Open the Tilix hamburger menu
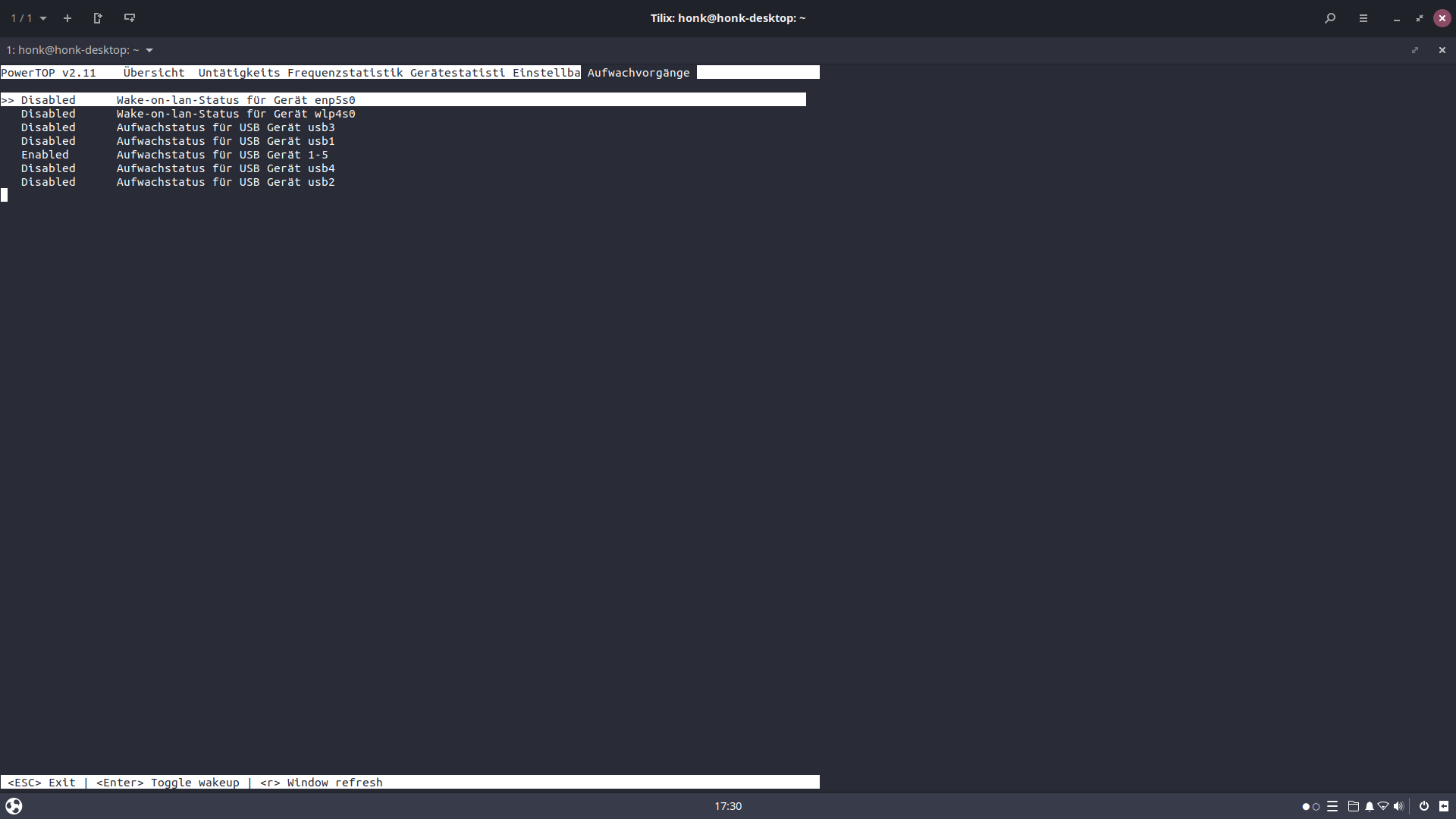 click(x=1363, y=18)
